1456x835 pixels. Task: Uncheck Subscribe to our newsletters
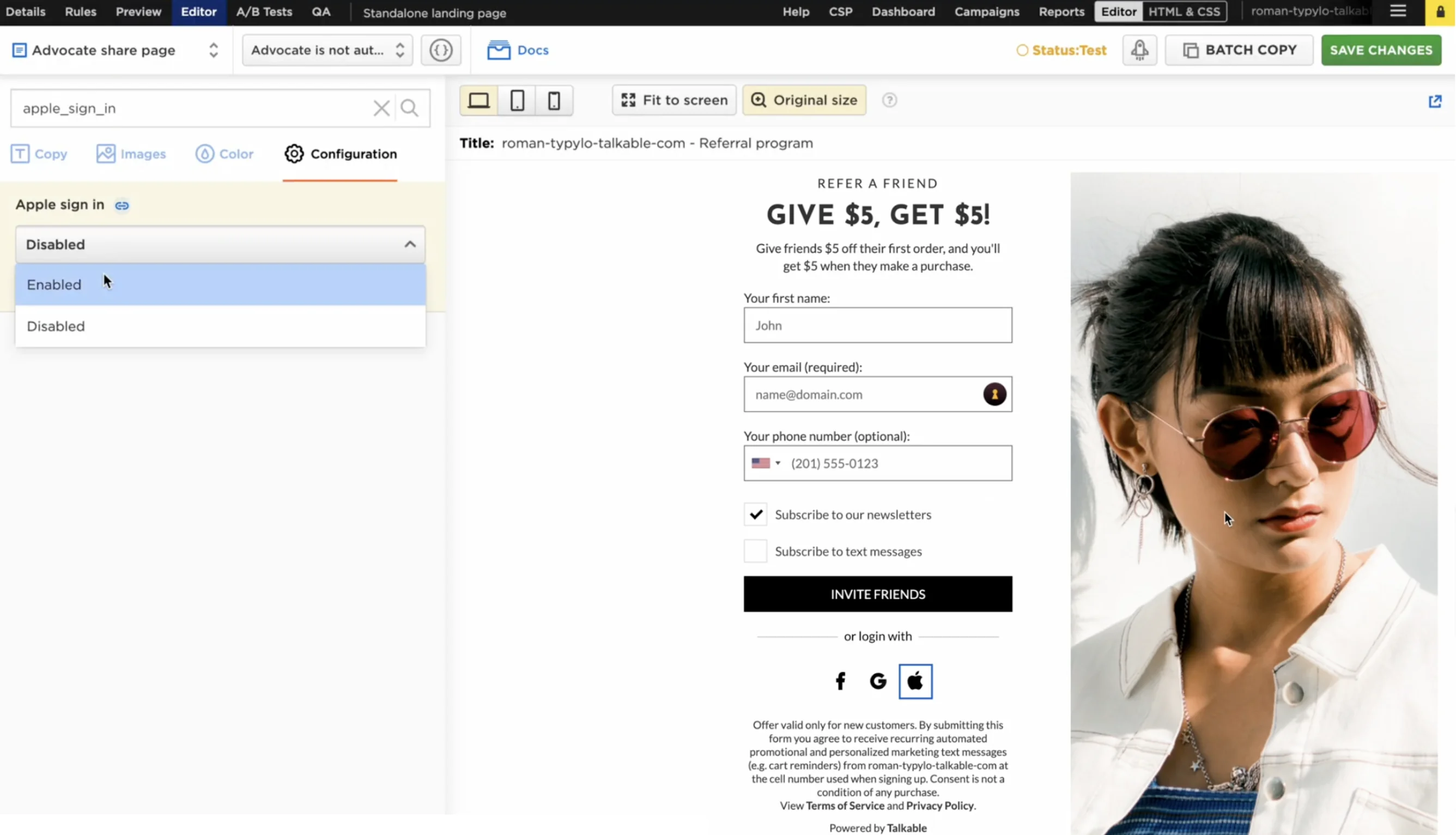click(x=755, y=515)
